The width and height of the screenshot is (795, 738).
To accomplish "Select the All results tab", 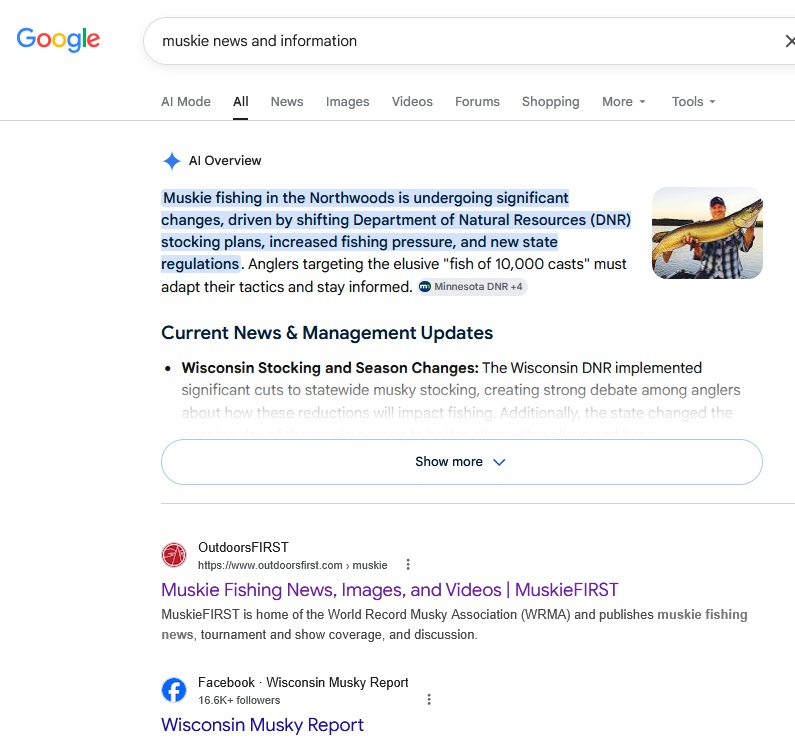I will pyautogui.click(x=240, y=101).
